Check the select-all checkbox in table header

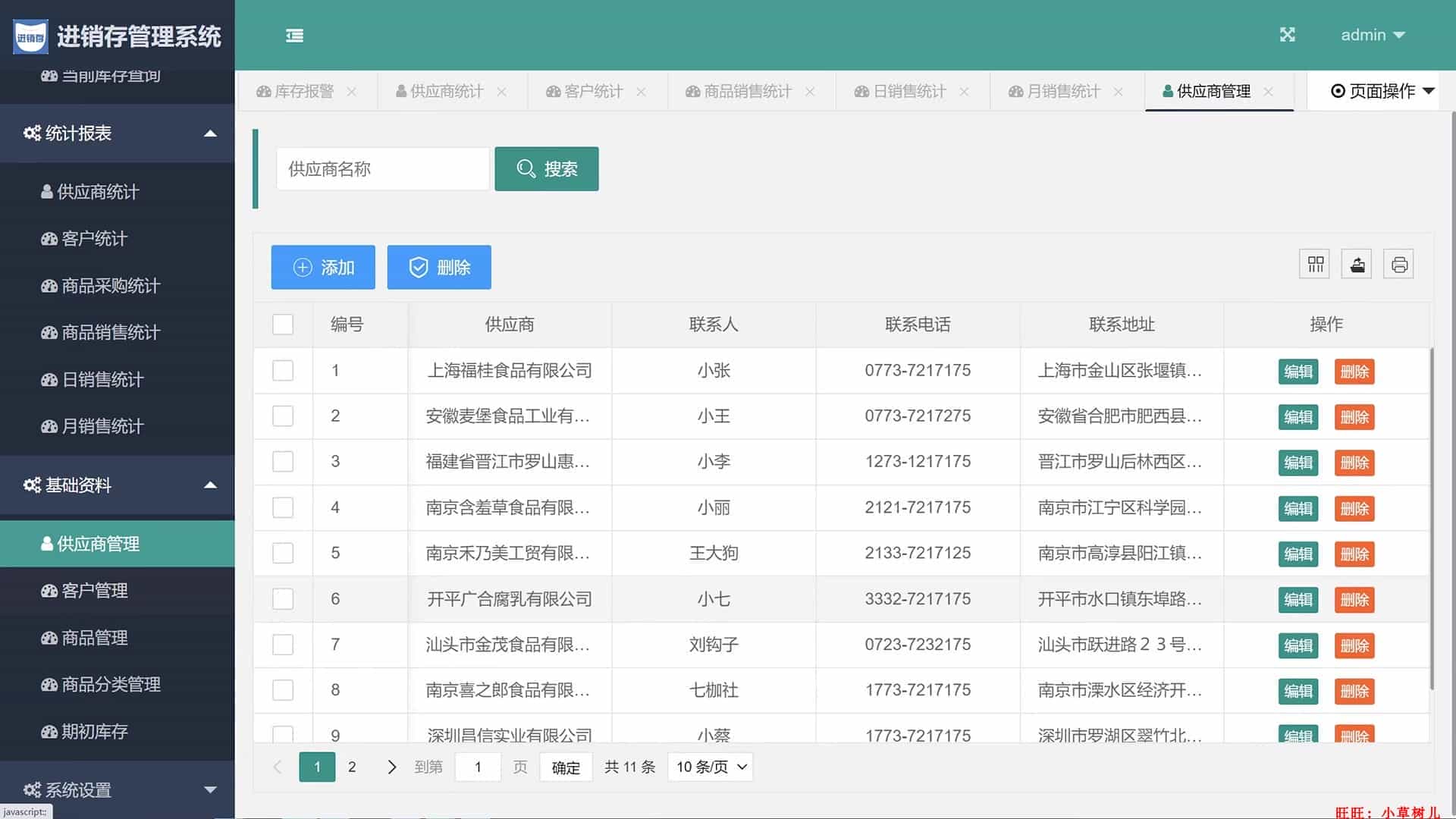(x=283, y=325)
